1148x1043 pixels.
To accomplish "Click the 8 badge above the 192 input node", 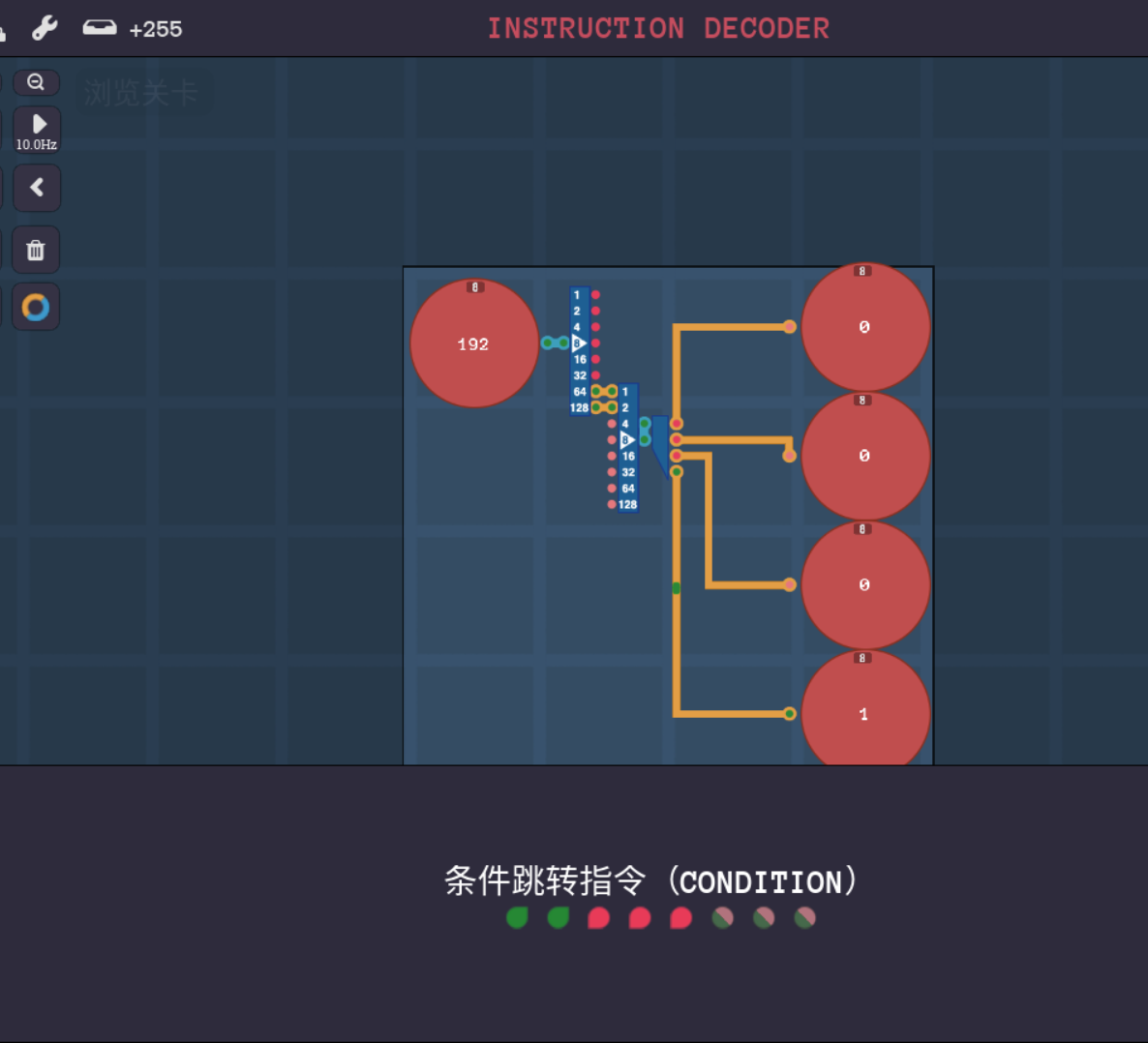I will click(474, 286).
